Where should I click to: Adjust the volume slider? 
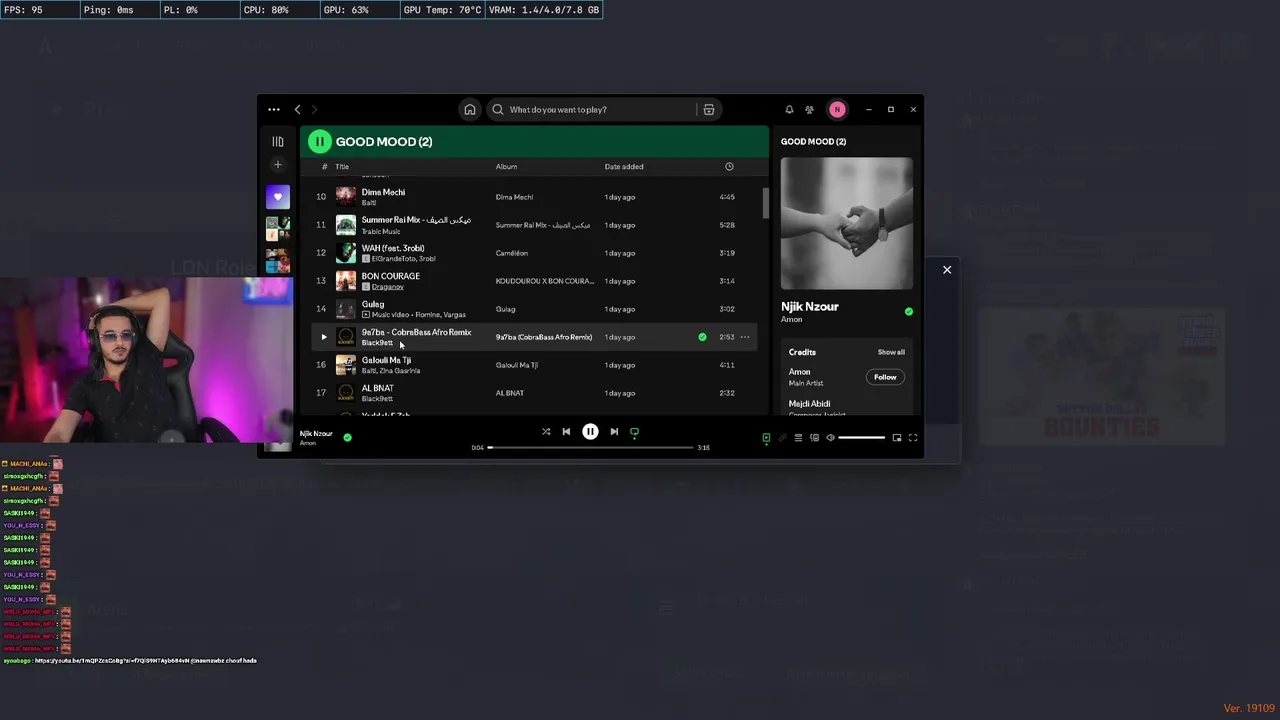861,438
